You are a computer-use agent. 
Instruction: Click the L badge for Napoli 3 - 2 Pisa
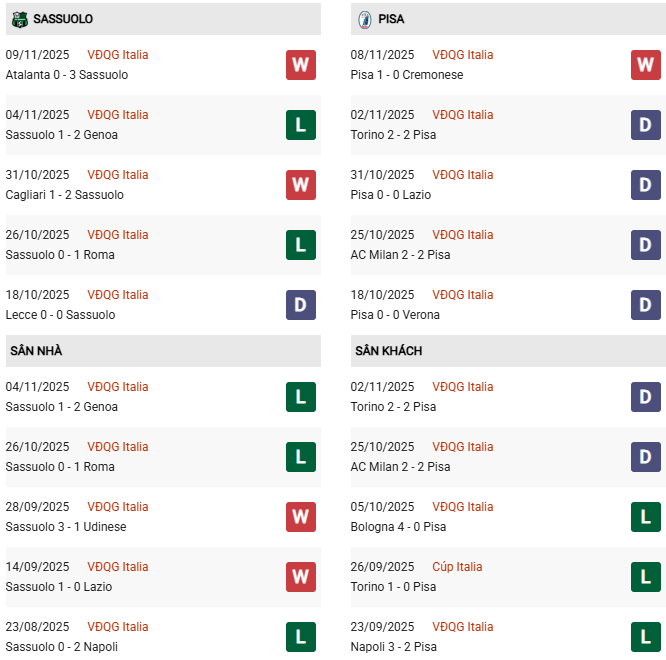point(645,637)
